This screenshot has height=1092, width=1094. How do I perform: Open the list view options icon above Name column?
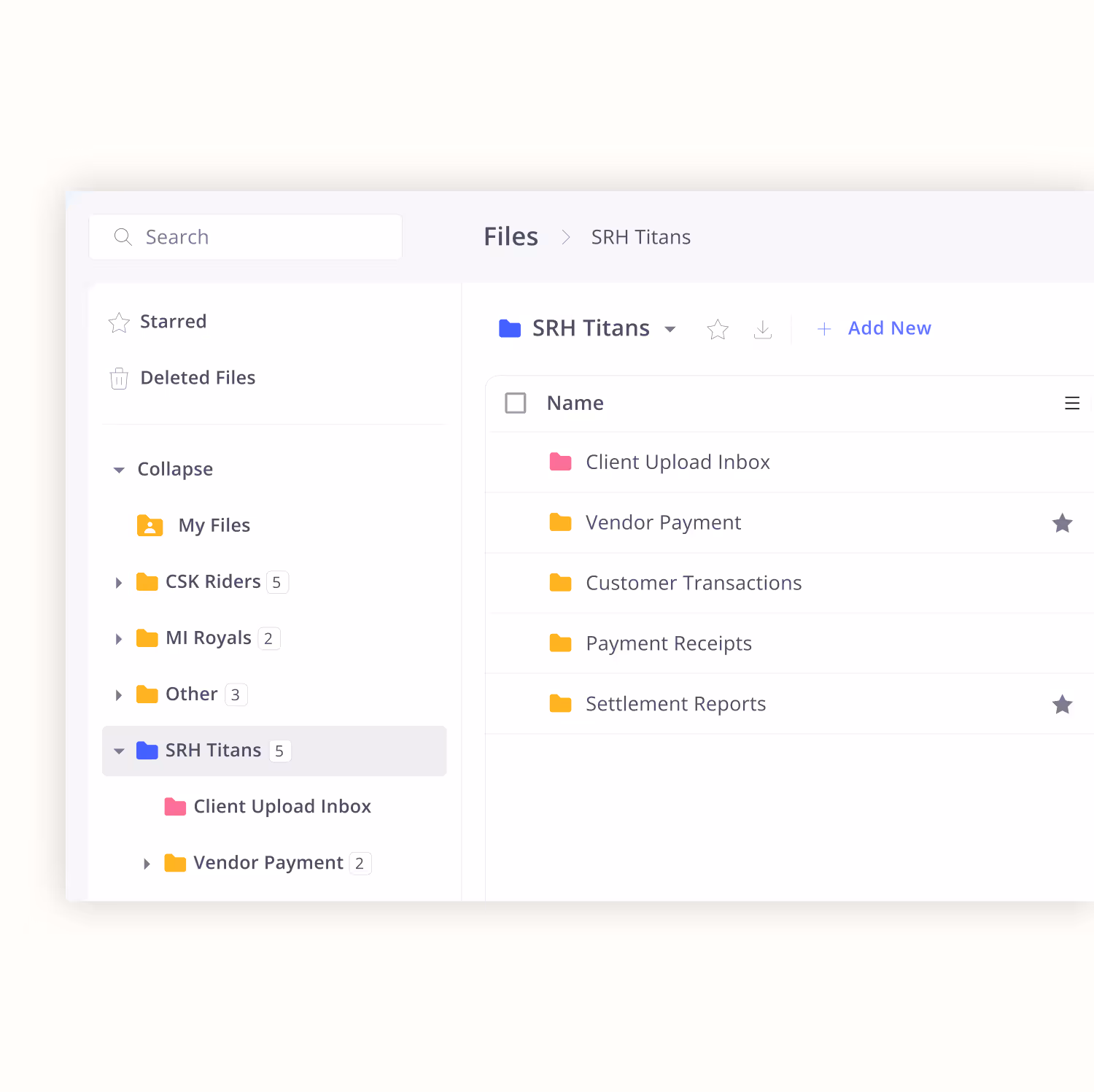1072,403
